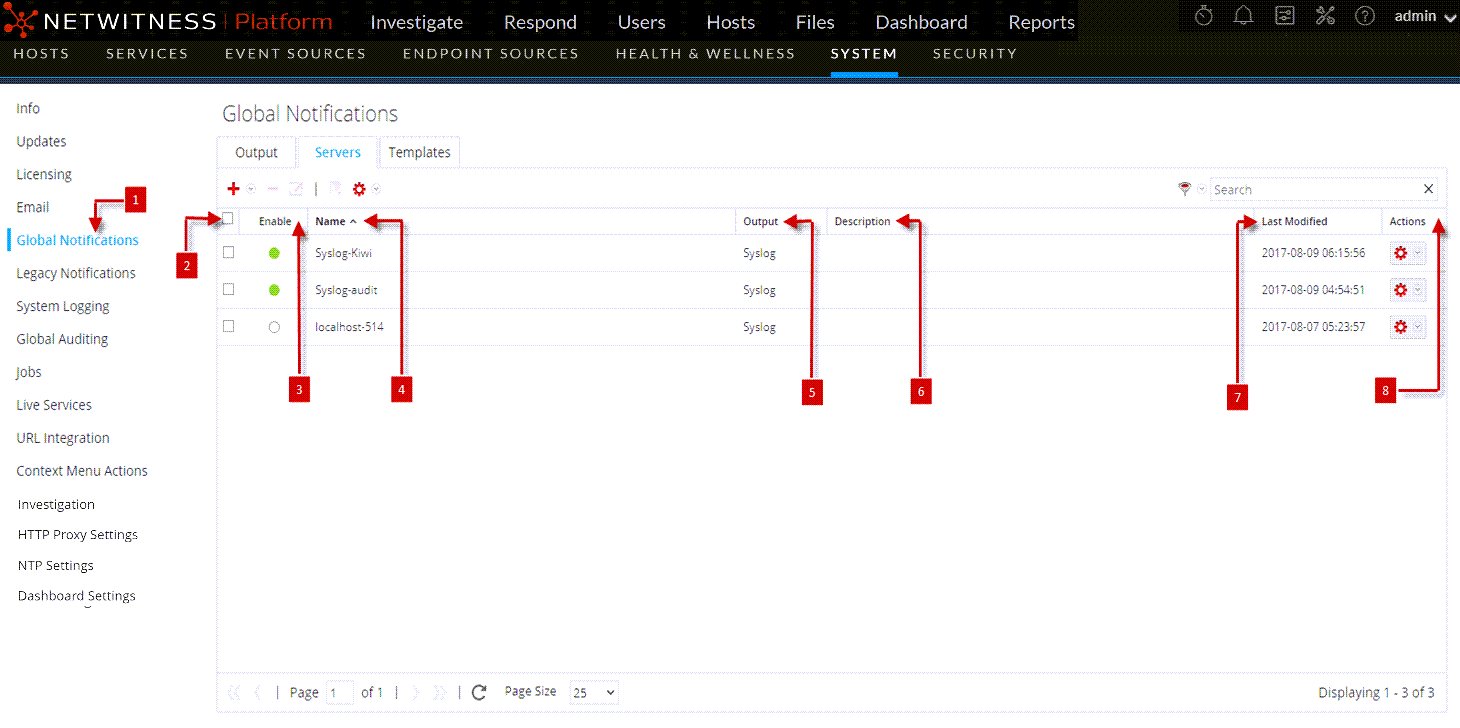
Task: Expand the admin user menu
Action: pyautogui.click(x=1424, y=17)
